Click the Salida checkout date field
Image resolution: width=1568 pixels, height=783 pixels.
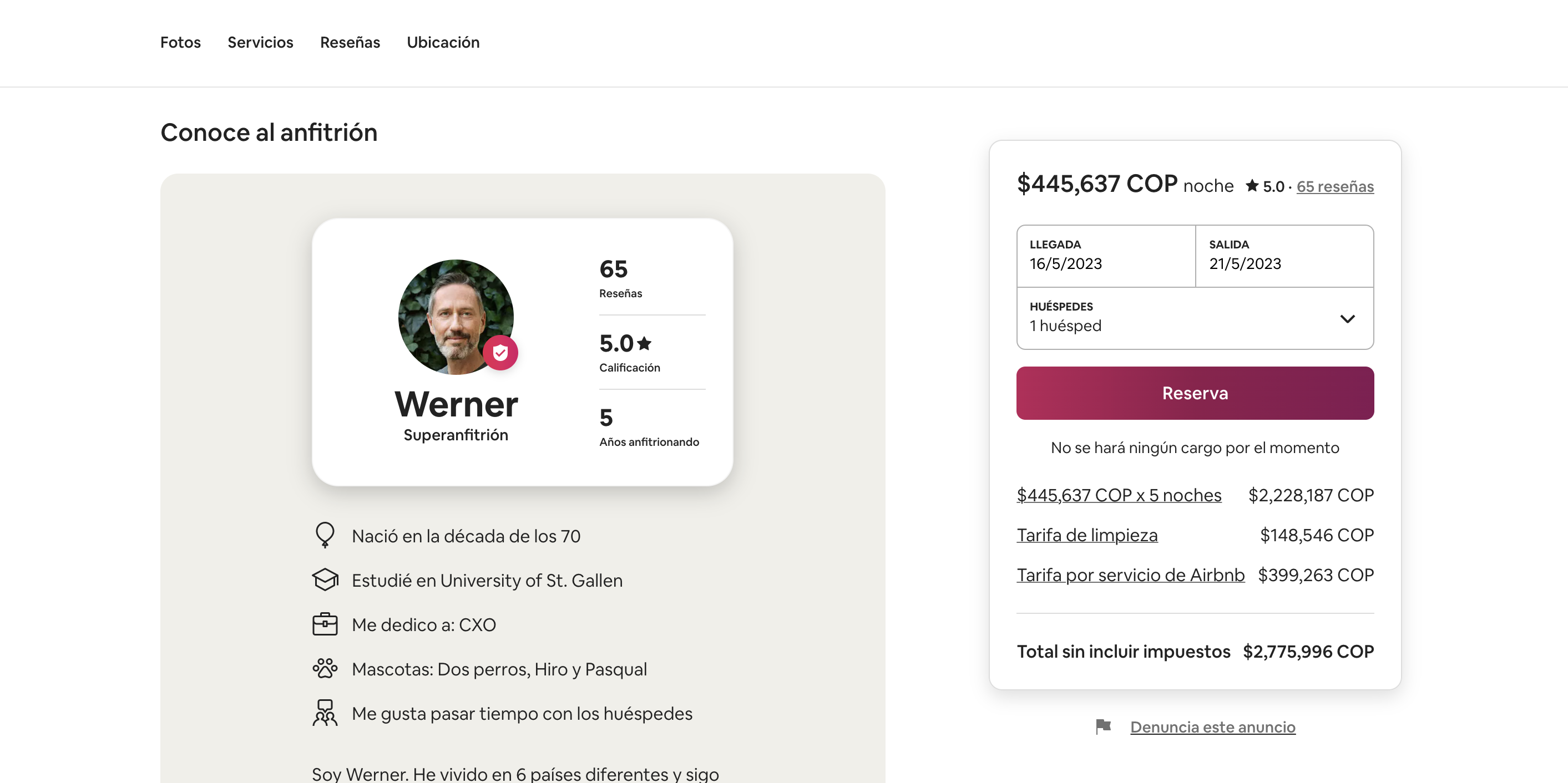(x=1284, y=256)
